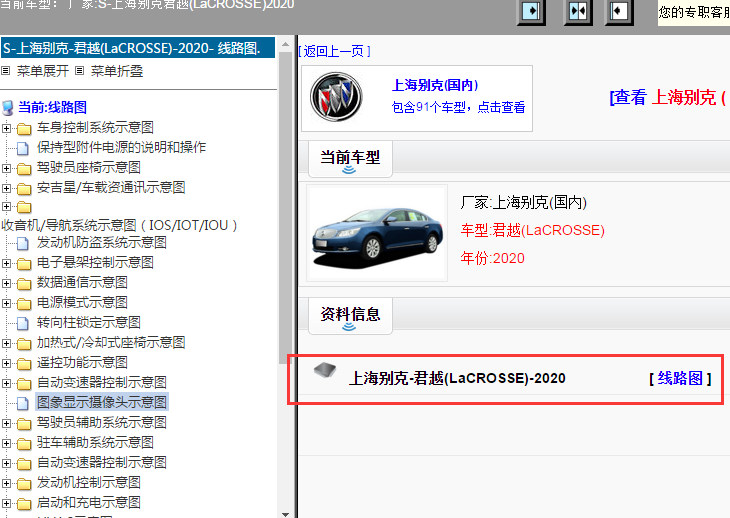The width and height of the screenshot is (730, 518).
Task: Open 转向柱锁定示意图 document
Action: (x=88, y=323)
